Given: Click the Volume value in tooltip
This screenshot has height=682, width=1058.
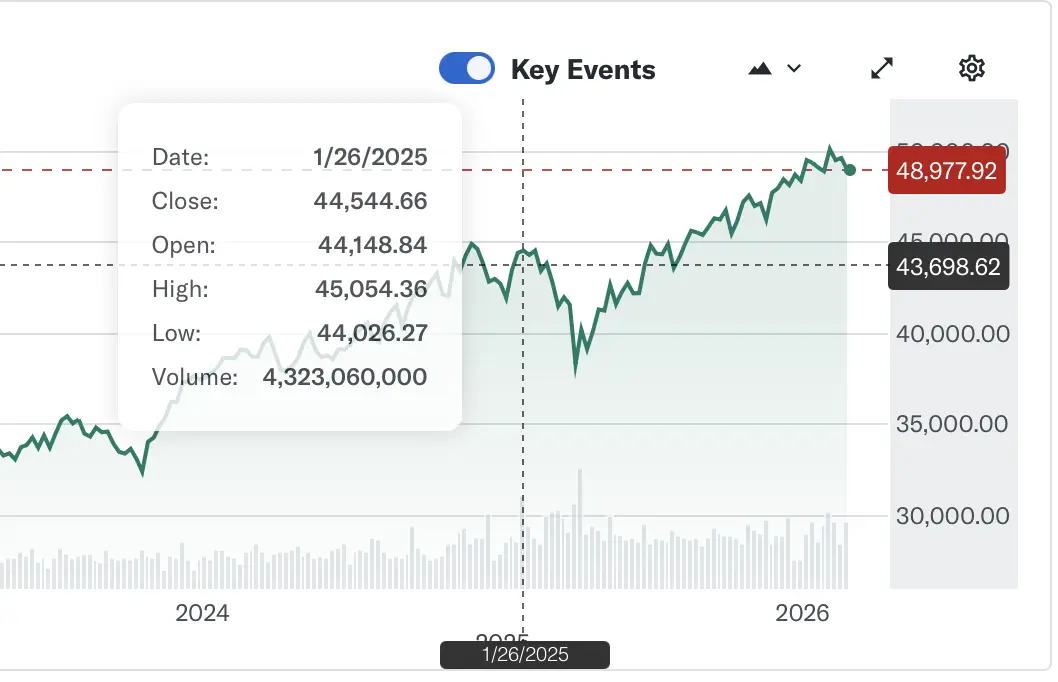Looking at the screenshot, I should click(345, 377).
